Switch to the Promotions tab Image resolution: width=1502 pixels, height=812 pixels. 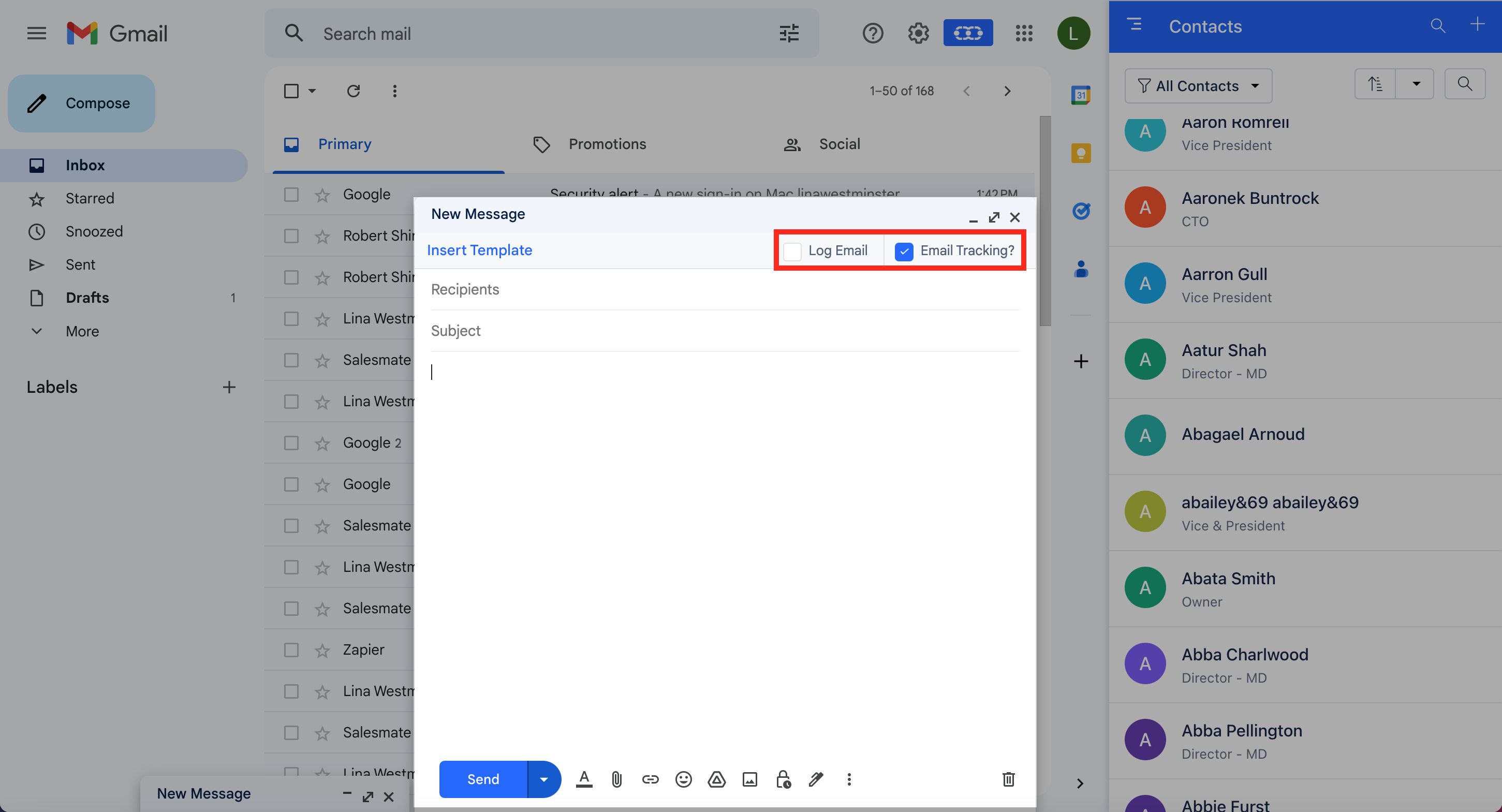point(607,144)
